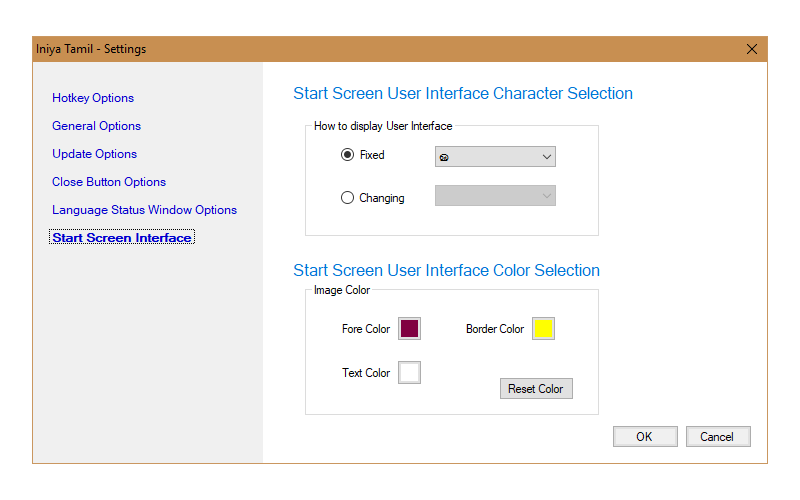
Task: Expand the Fixed character dropdown arrow
Action: pos(546,156)
